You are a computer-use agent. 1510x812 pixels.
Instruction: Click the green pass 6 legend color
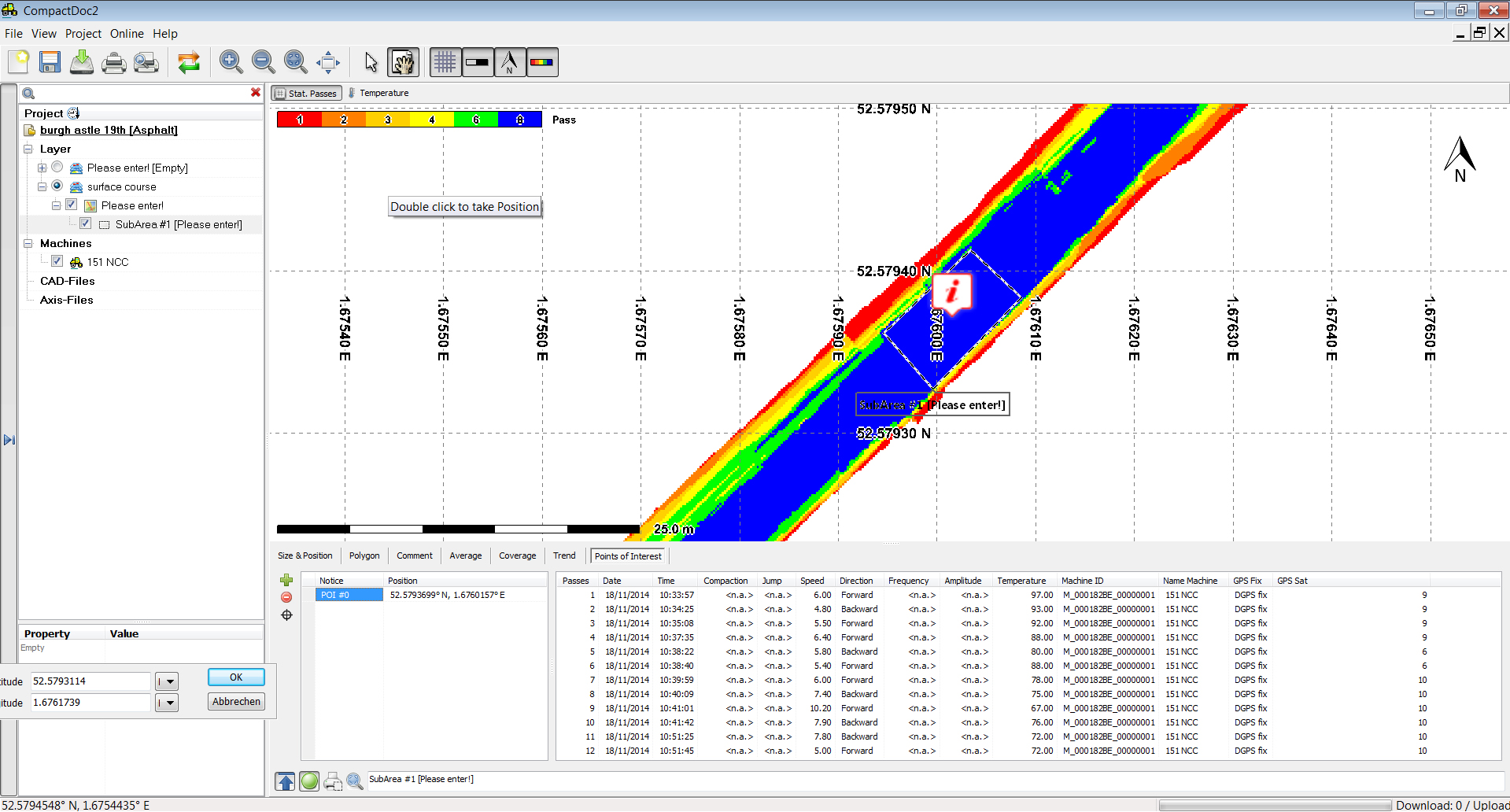476,120
